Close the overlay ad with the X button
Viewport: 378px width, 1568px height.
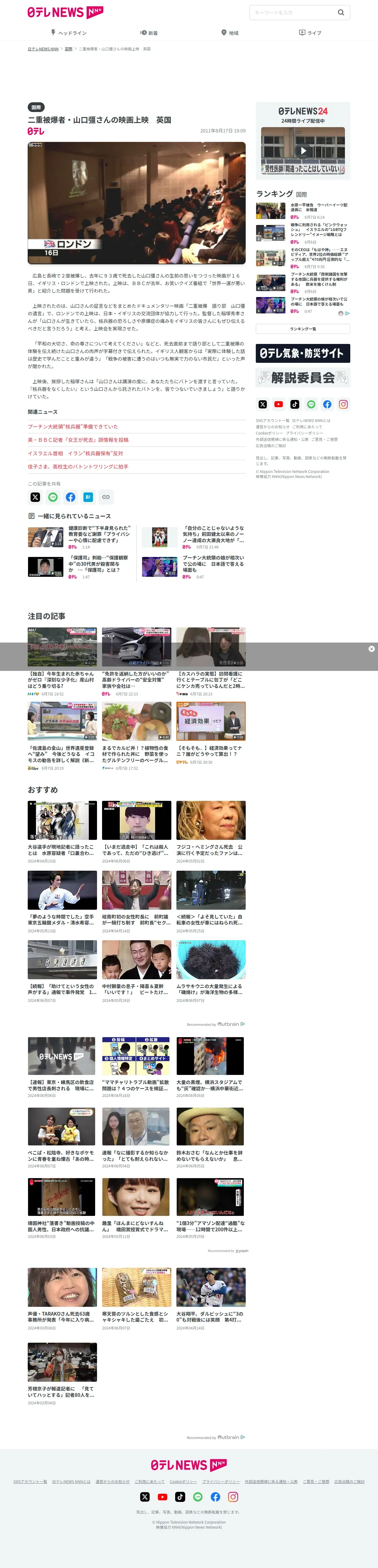pyautogui.click(x=371, y=649)
